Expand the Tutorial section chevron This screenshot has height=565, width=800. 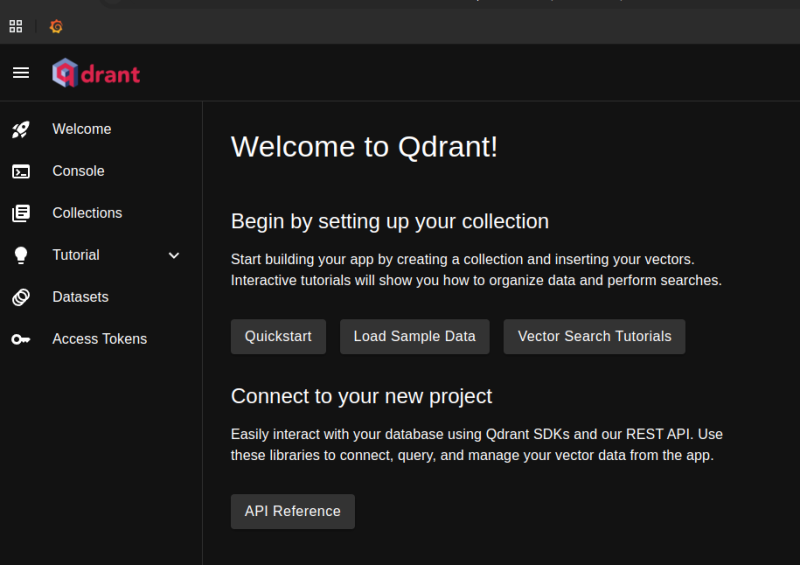click(174, 255)
